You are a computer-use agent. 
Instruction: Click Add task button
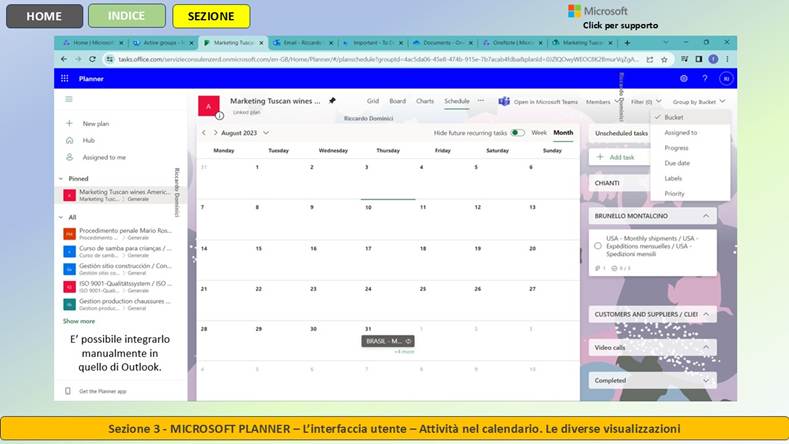pyautogui.click(x=619, y=157)
